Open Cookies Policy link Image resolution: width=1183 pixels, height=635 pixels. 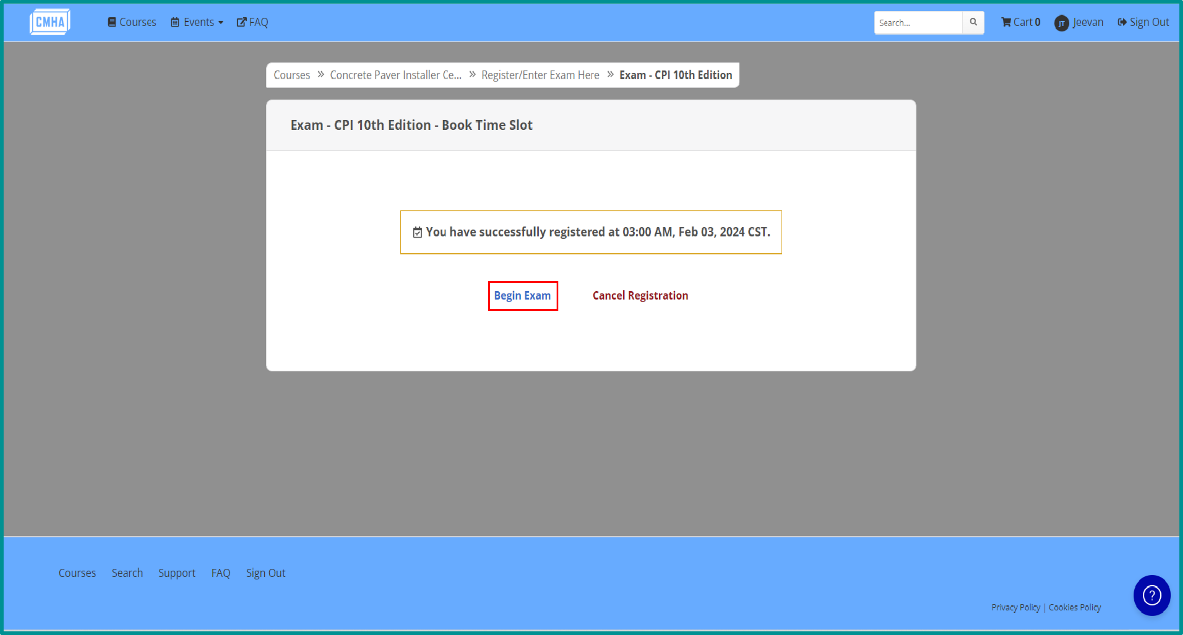click(1074, 607)
